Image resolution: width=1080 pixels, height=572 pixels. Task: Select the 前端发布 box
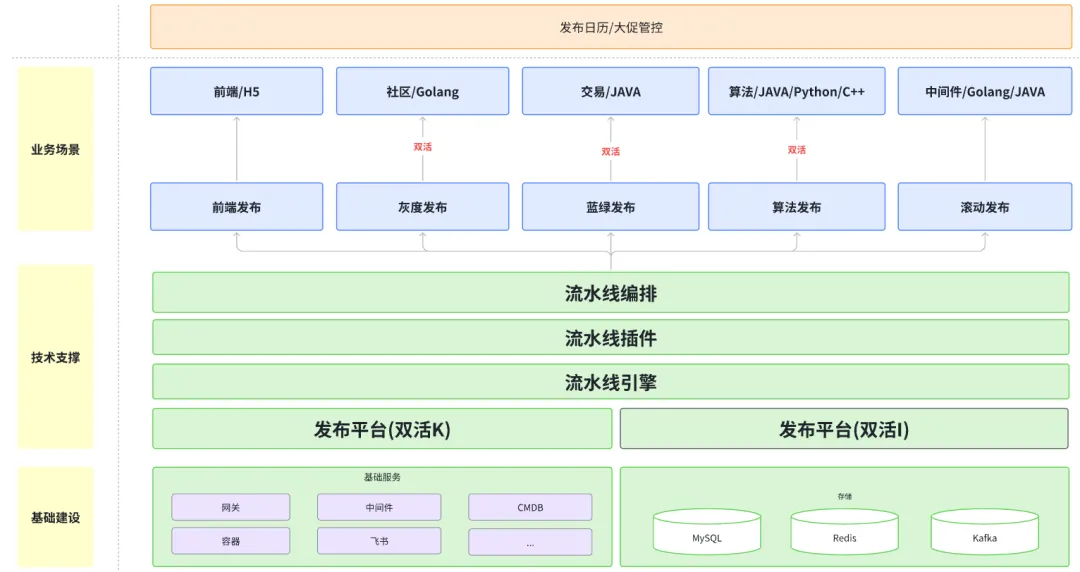[236, 207]
